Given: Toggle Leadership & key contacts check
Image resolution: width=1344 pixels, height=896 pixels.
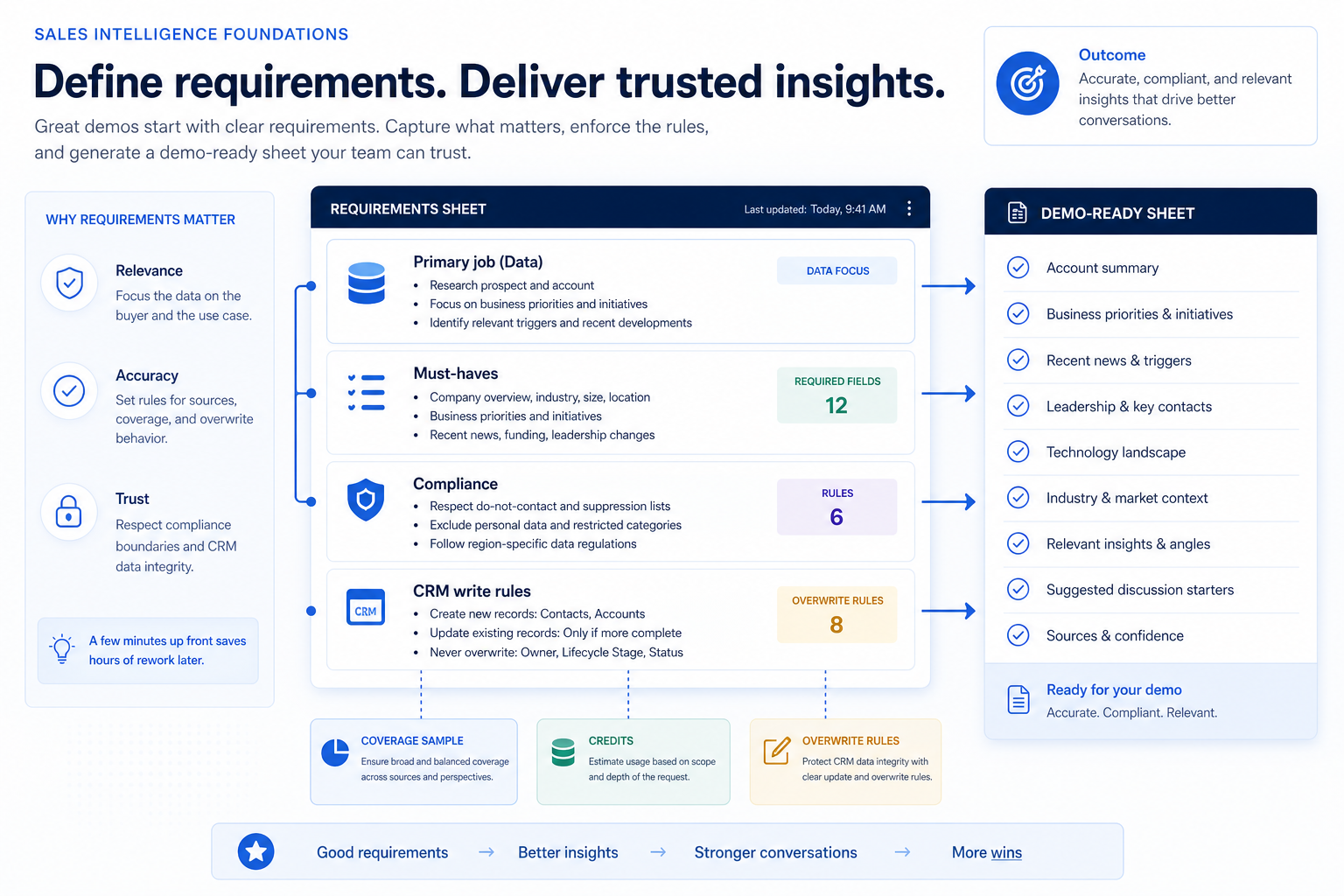Looking at the screenshot, I should 1018,406.
